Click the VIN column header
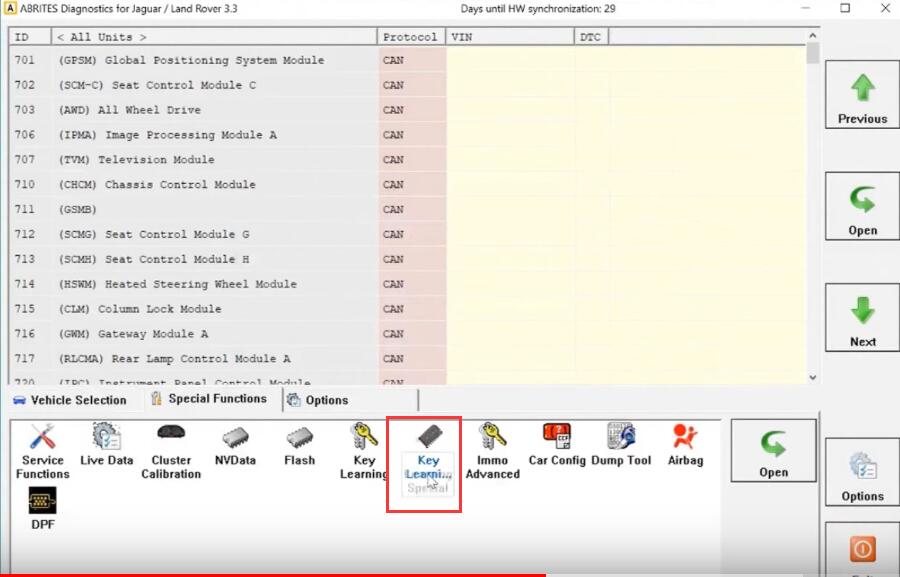 (510, 37)
